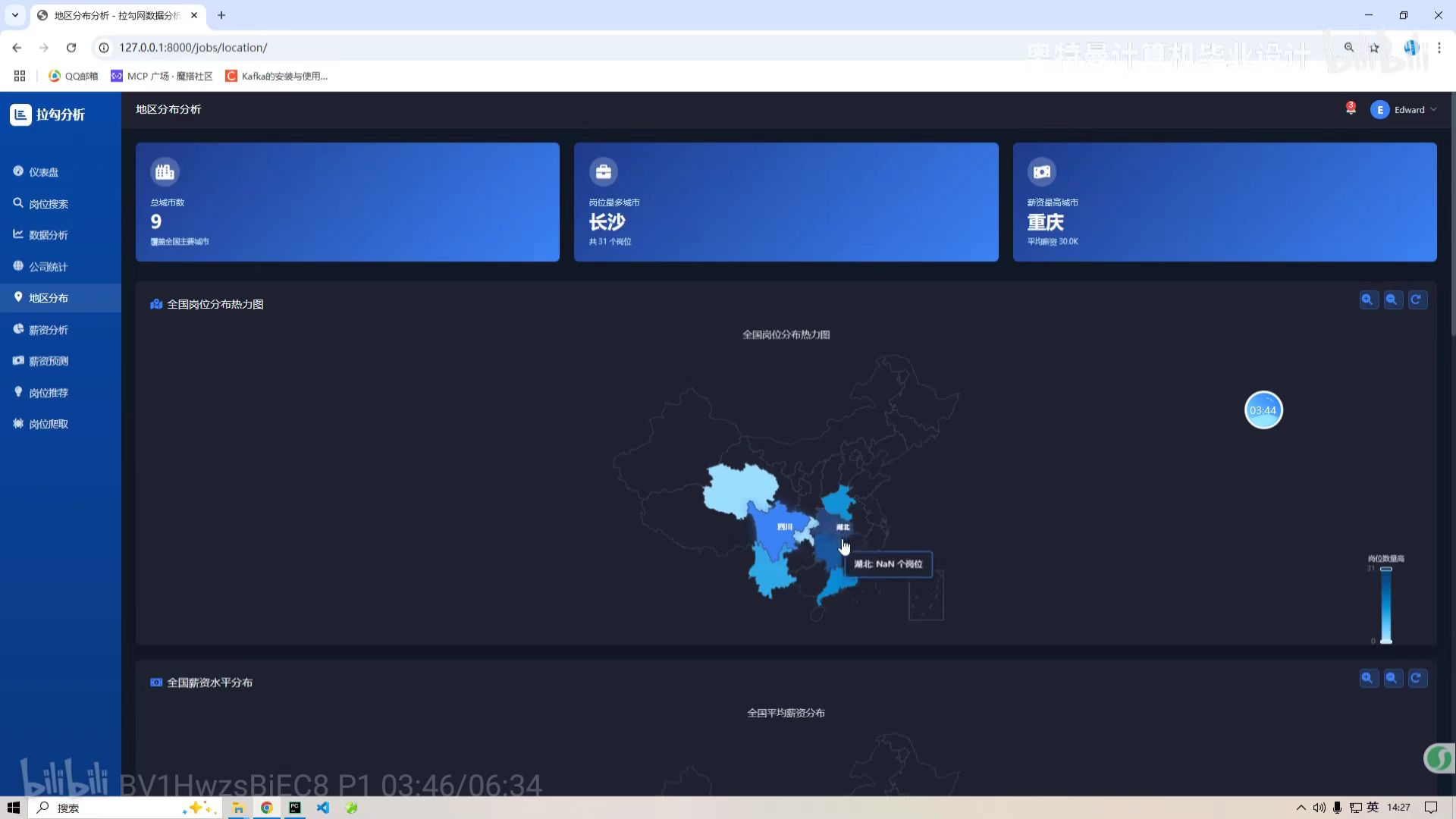Open browser tab search chevron
This screenshot has height=819, width=1456.
[x=14, y=15]
